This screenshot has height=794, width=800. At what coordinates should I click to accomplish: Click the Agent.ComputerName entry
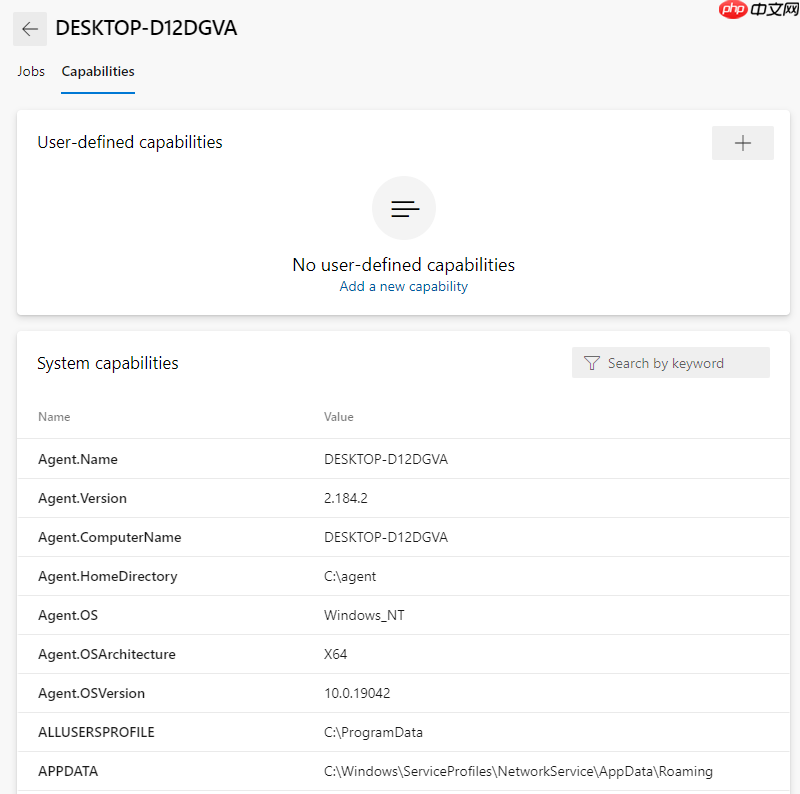coord(108,537)
